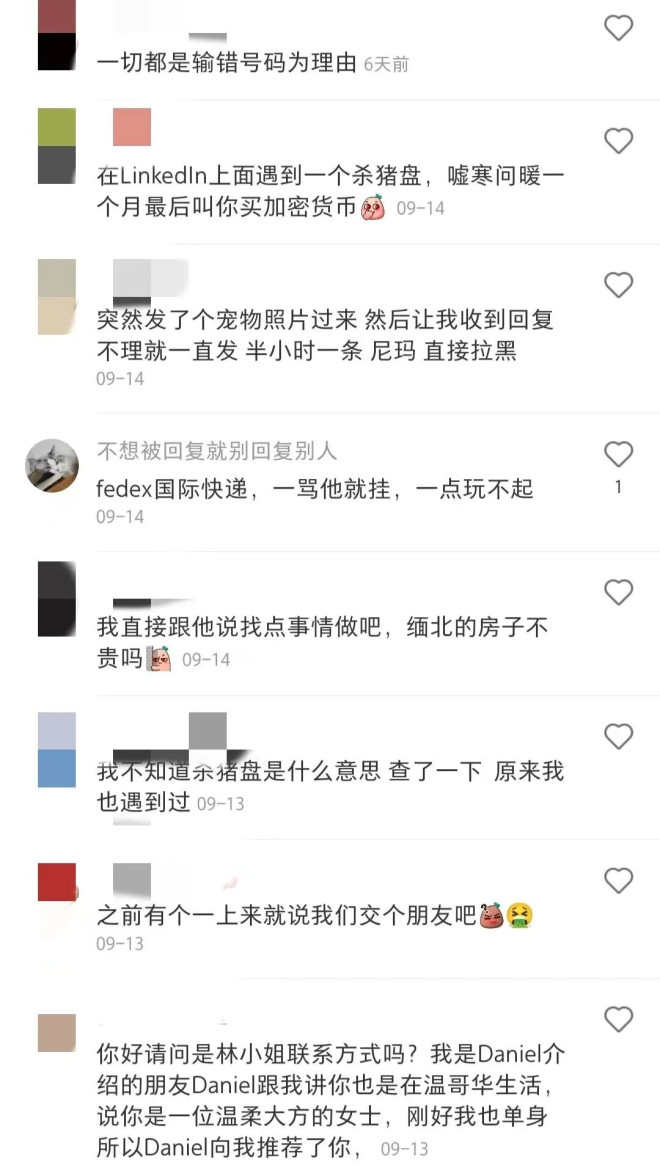Tap the 加密货币 comment text to reply
The height and width of the screenshot is (1165, 660).
331,192
